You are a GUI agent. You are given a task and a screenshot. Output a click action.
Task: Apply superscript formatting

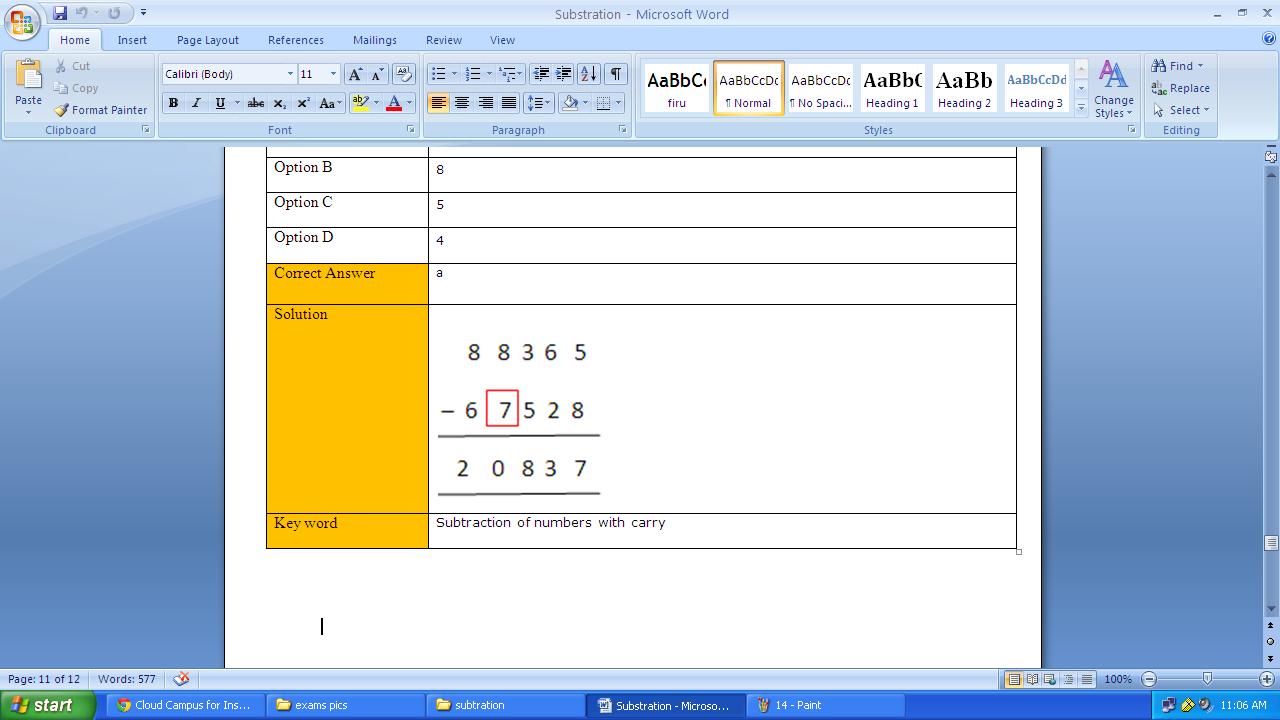click(x=303, y=103)
